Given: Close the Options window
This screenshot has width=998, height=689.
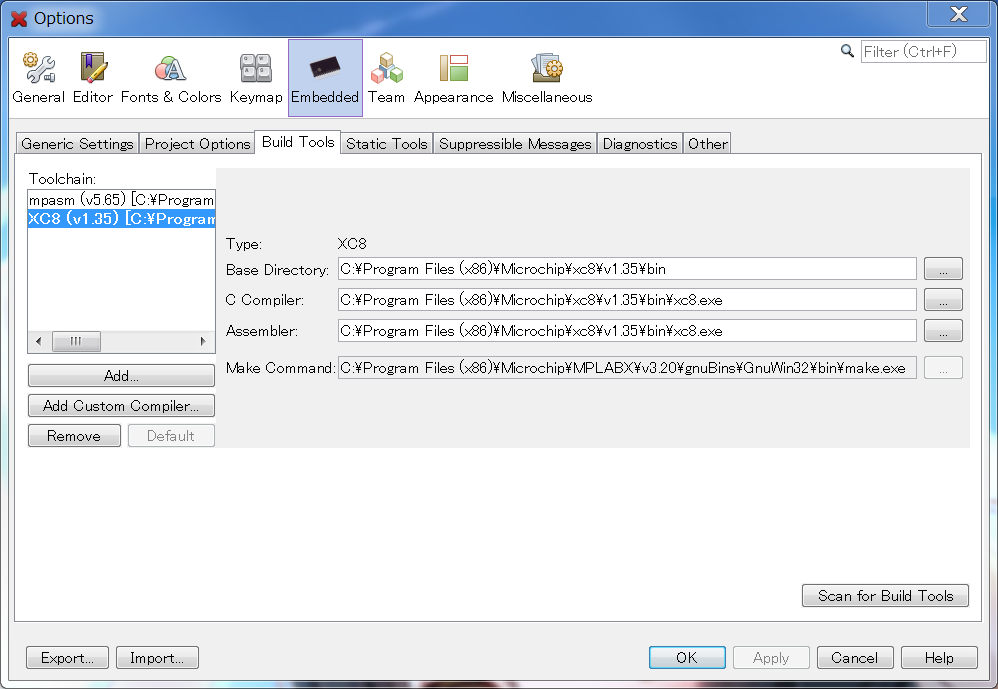Looking at the screenshot, I should tap(959, 14).
